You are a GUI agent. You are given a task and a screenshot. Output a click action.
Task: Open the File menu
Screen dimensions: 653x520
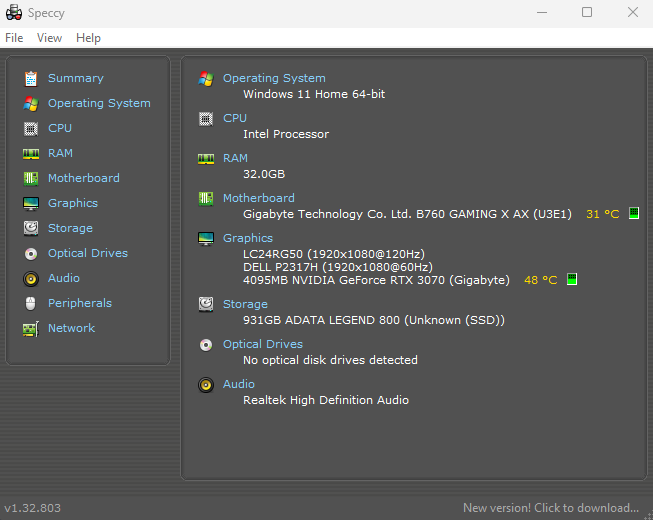[x=14, y=38]
